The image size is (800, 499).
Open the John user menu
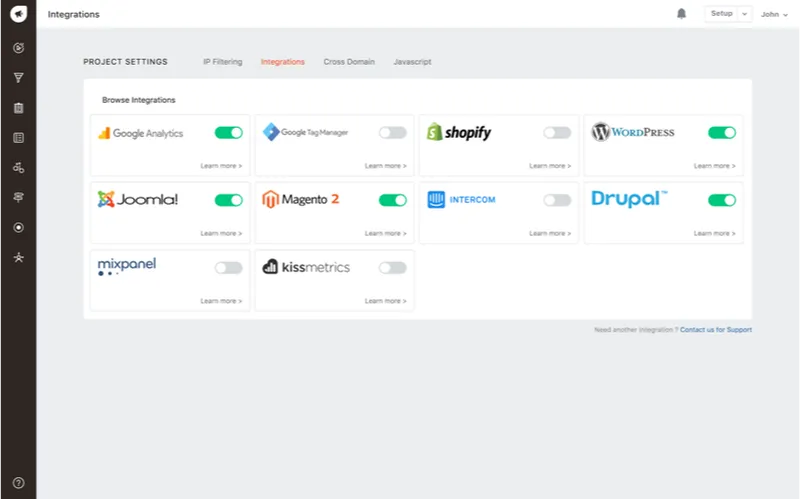[x=774, y=14]
